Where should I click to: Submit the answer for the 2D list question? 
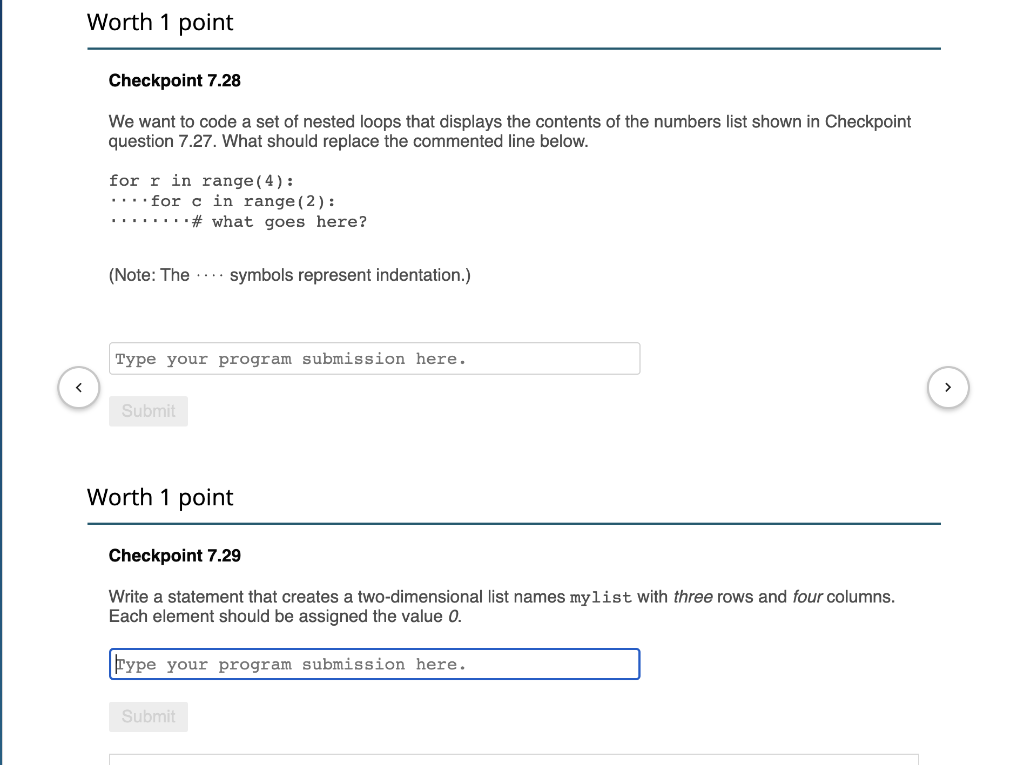click(x=148, y=716)
